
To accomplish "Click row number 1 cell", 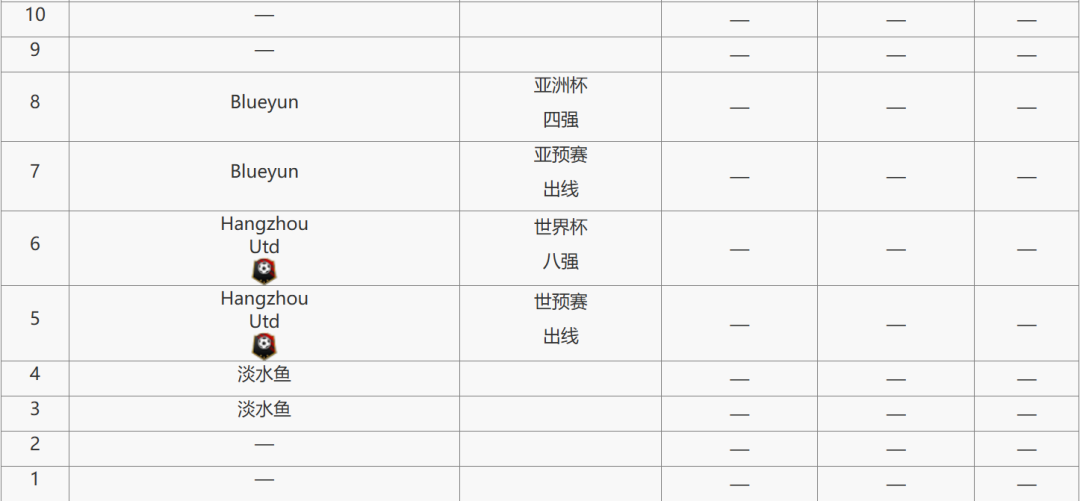I will 35,484.
